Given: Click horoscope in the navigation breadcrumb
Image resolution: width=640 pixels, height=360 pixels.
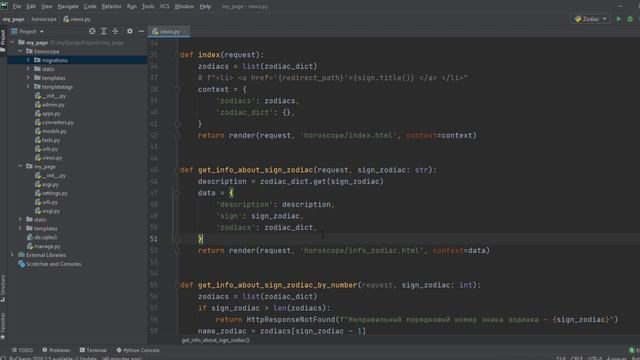Looking at the screenshot, I should coord(44,19).
